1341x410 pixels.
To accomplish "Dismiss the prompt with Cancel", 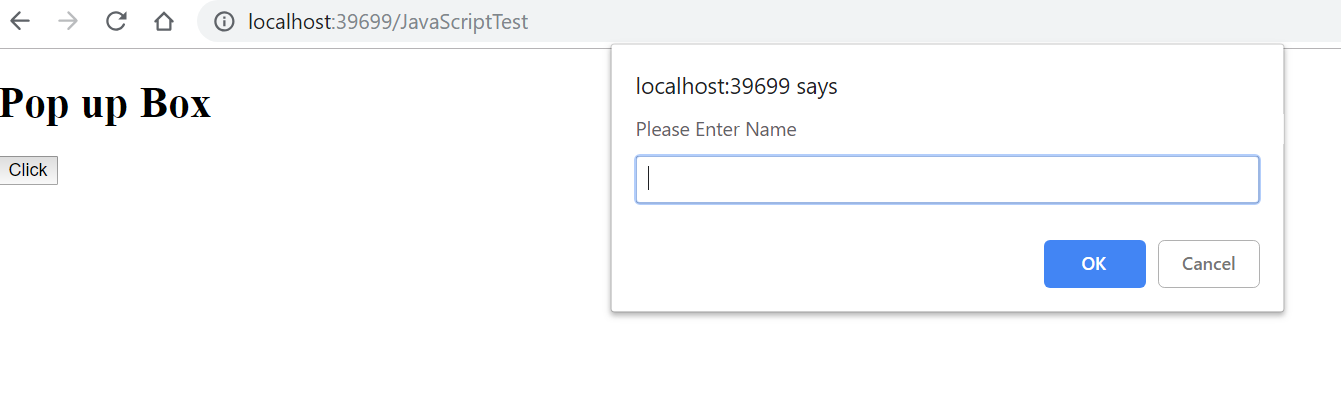I will (x=1208, y=264).
